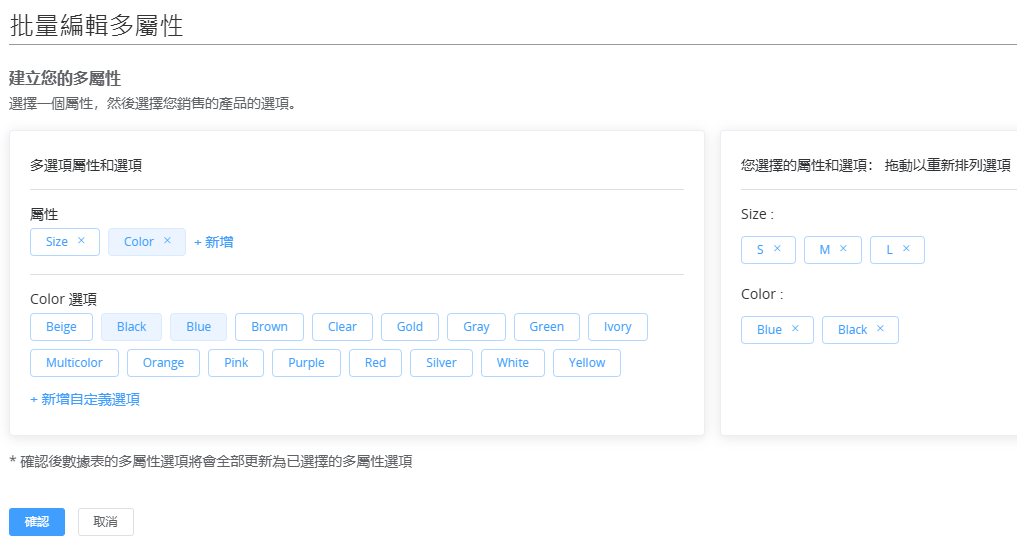Image resolution: width=1017 pixels, height=551 pixels.
Task: Choose the Yellow option
Action: coord(587,363)
